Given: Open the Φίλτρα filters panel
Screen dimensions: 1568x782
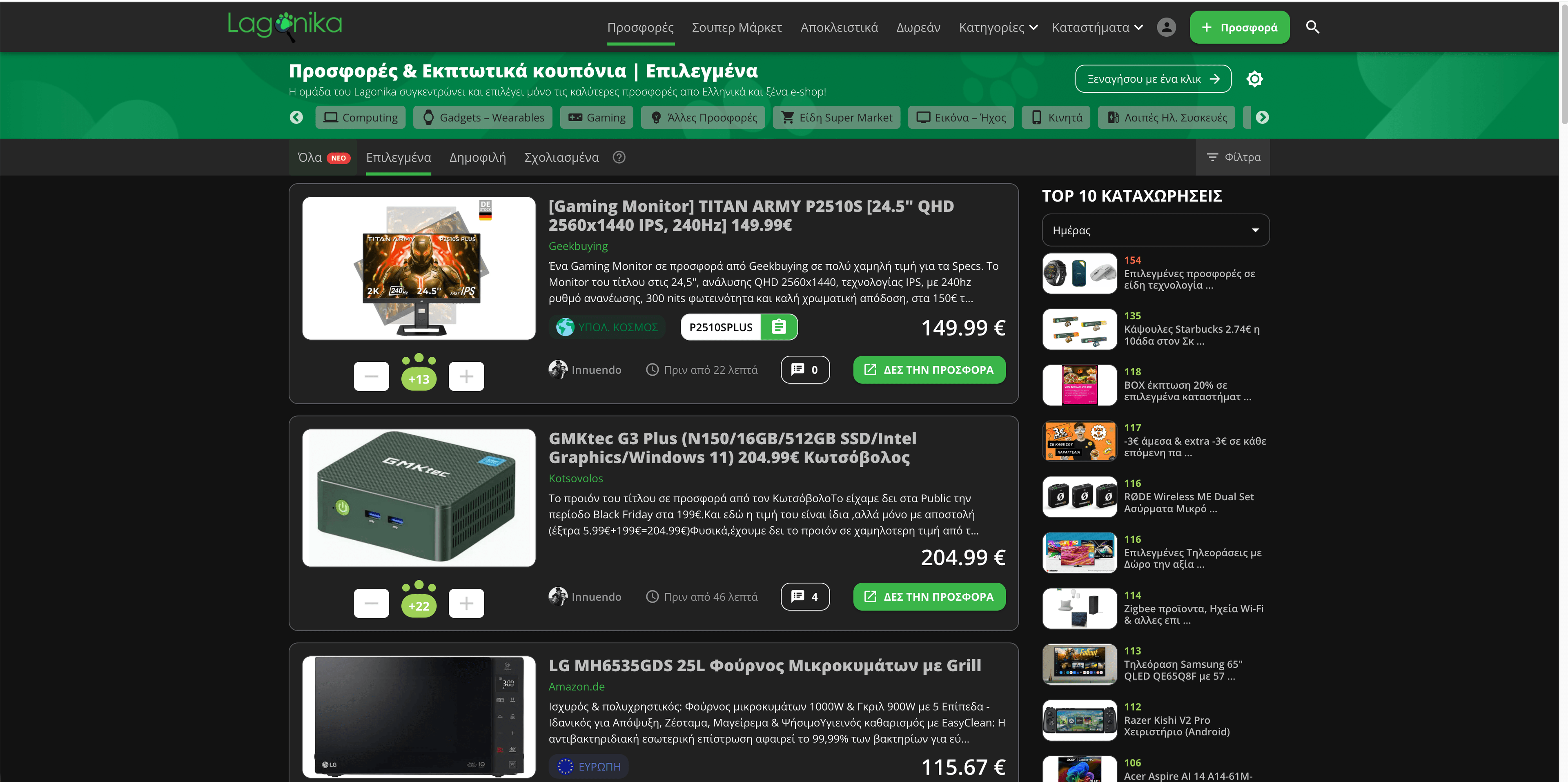Looking at the screenshot, I should (x=1233, y=158).
